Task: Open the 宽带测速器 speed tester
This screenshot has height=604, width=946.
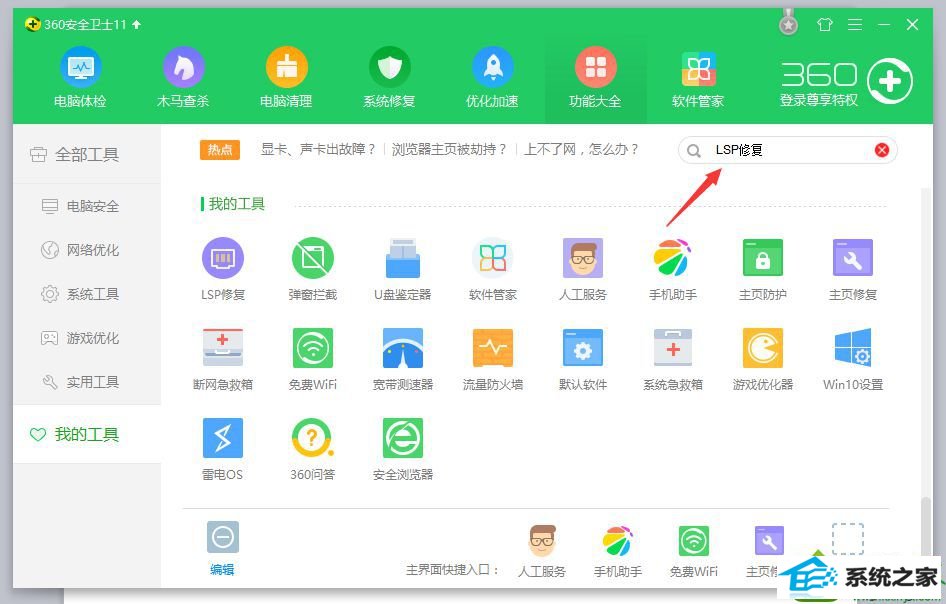Action: pyautogui.click(x=402, y=348)
